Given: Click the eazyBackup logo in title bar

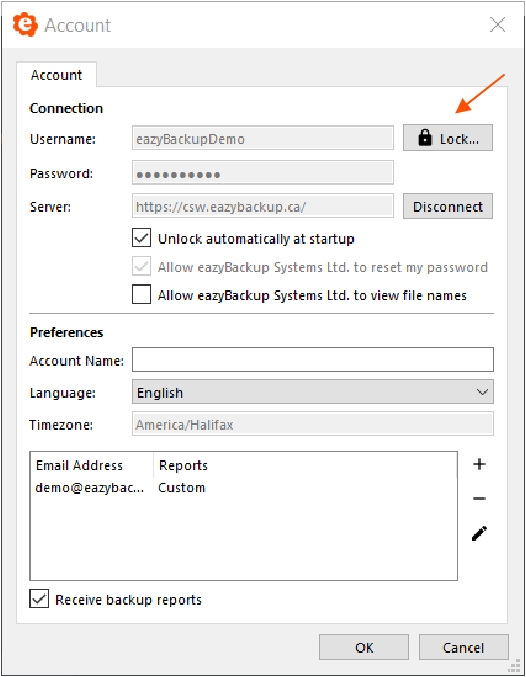Looking at the screenshot, I should coord(25,25).
